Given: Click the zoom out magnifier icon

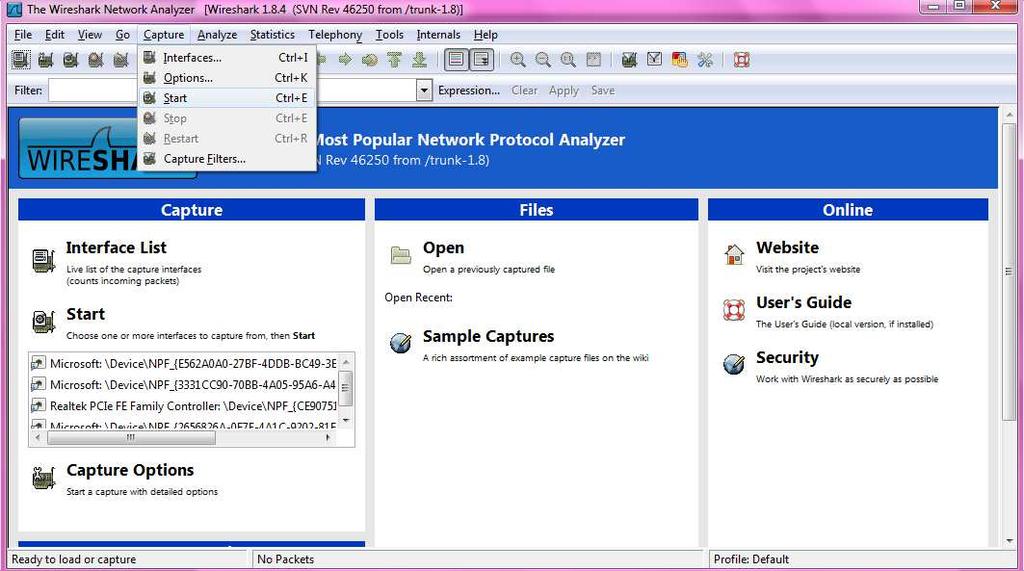Looking at the screenshot, I should click(x=543, y=60).
